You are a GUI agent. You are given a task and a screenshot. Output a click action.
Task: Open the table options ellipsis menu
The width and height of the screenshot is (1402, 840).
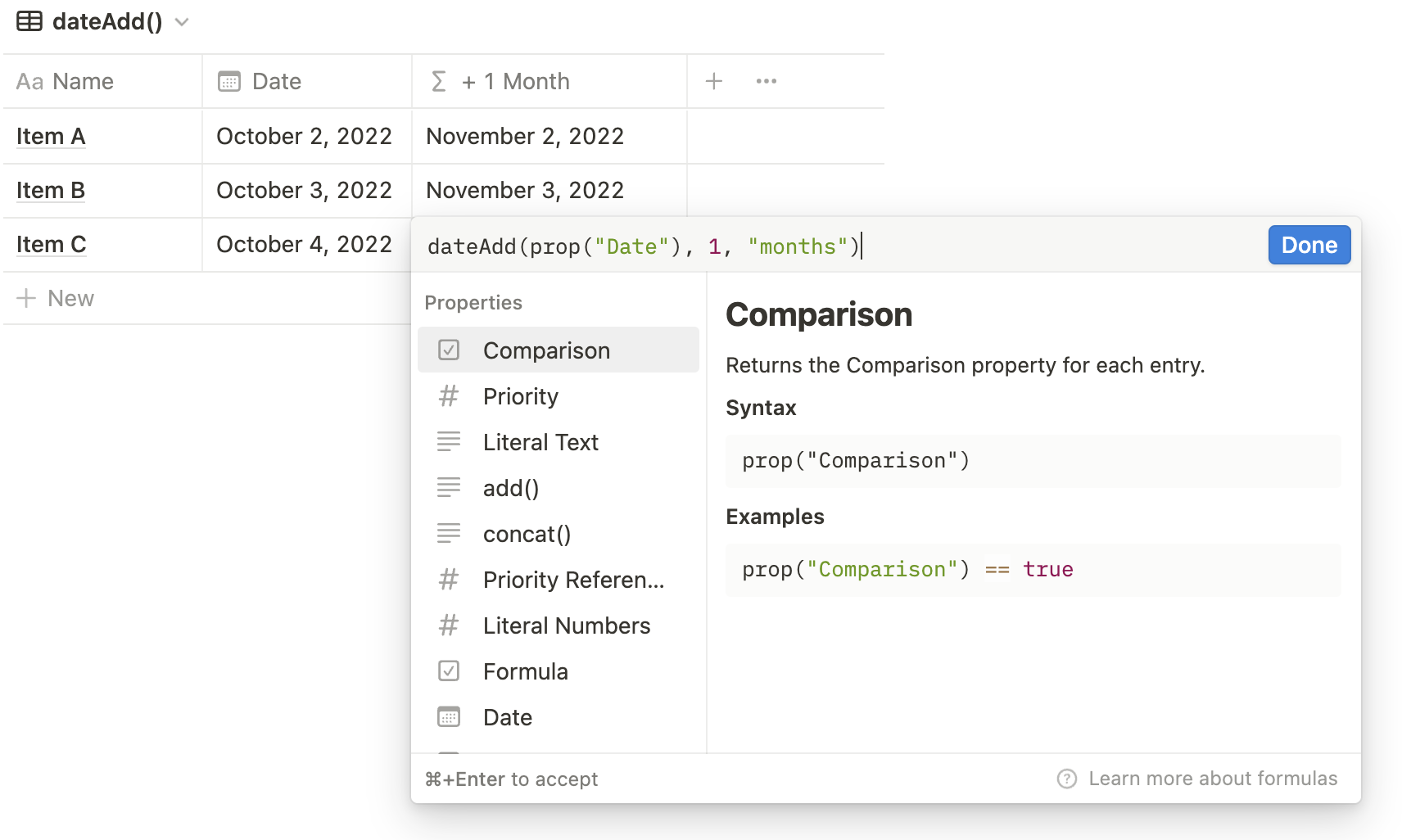tap(766, 81)
